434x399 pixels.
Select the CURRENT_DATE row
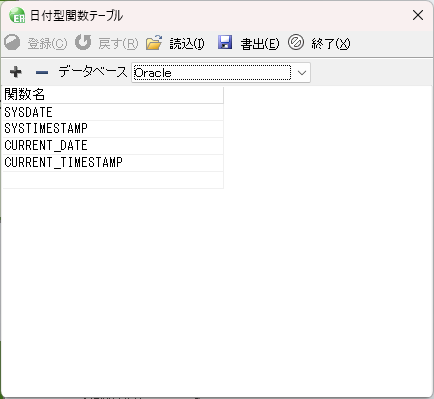113,146
